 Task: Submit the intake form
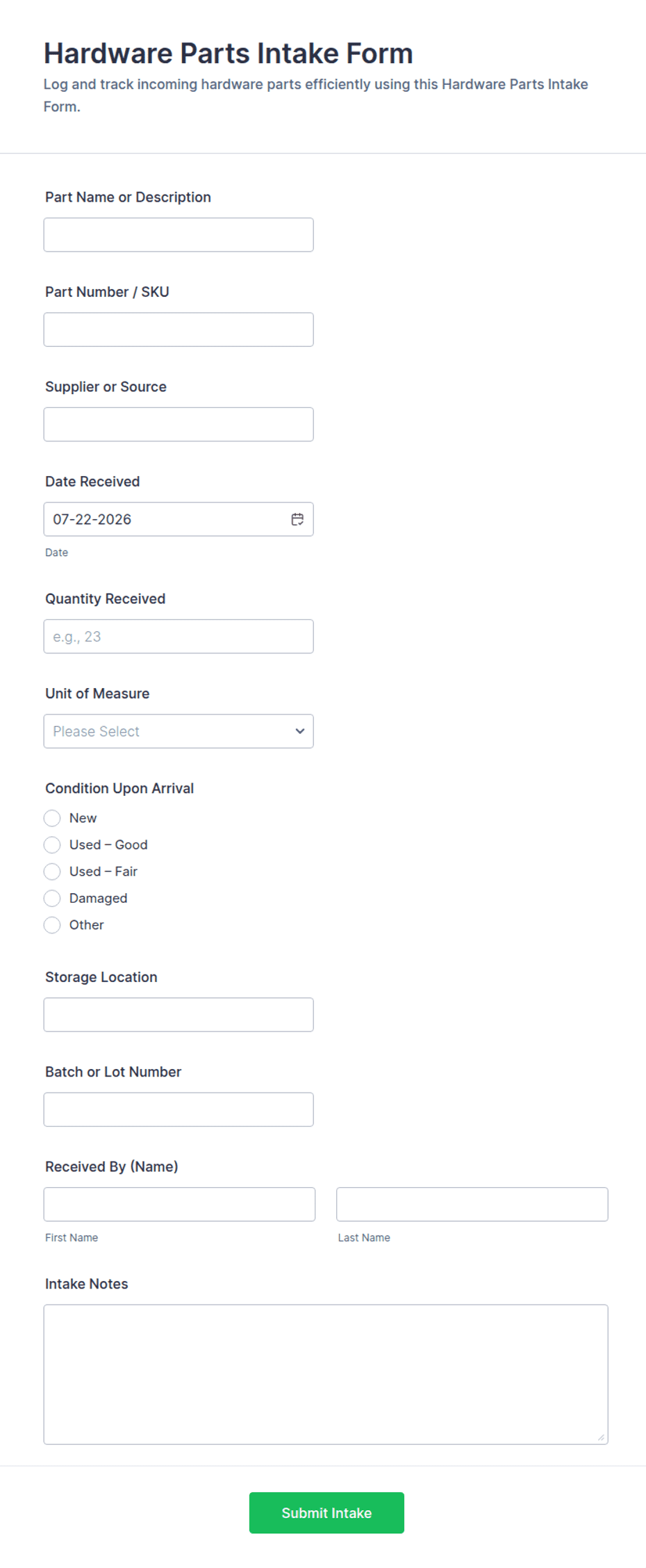tap(326, 1512)
